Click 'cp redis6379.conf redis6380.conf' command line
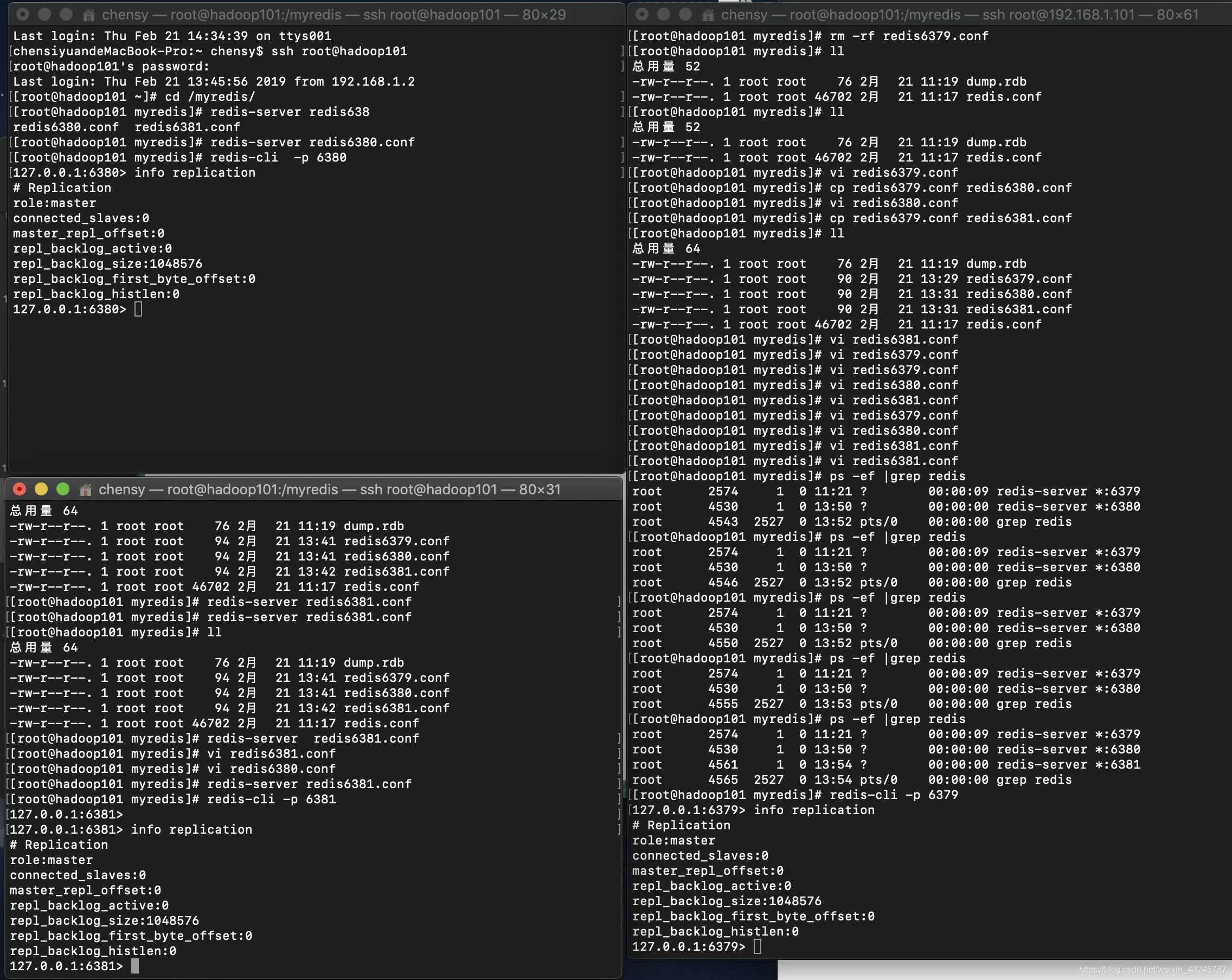This screenshot has width=1232, height=980. [950, 188]
